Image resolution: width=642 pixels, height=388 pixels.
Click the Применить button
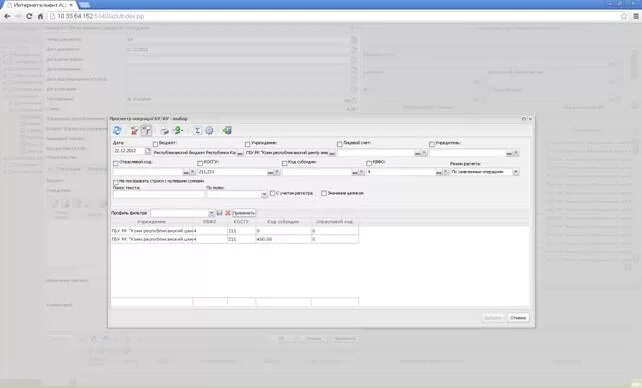point(244,213)
